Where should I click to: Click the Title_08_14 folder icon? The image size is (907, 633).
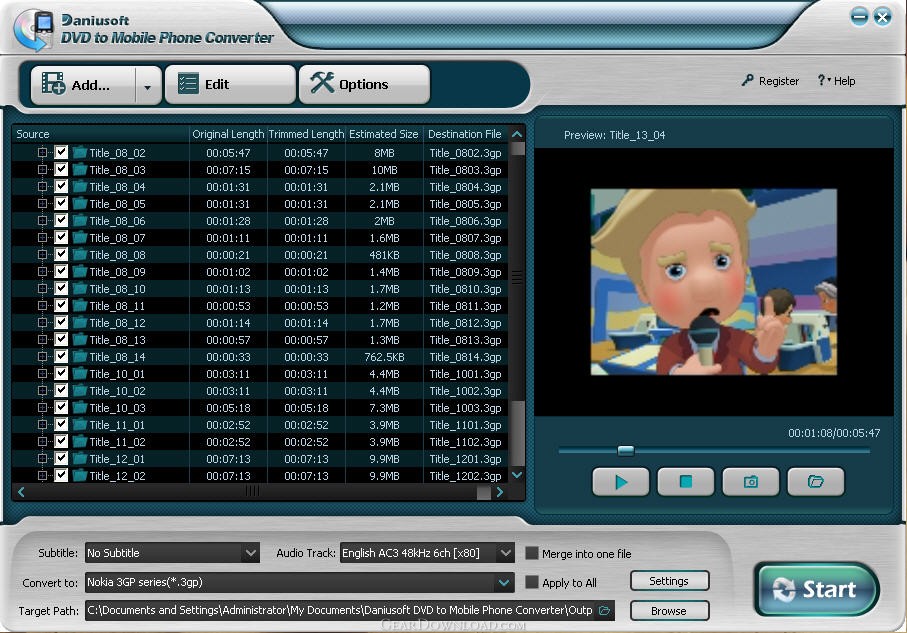(80, 356)
